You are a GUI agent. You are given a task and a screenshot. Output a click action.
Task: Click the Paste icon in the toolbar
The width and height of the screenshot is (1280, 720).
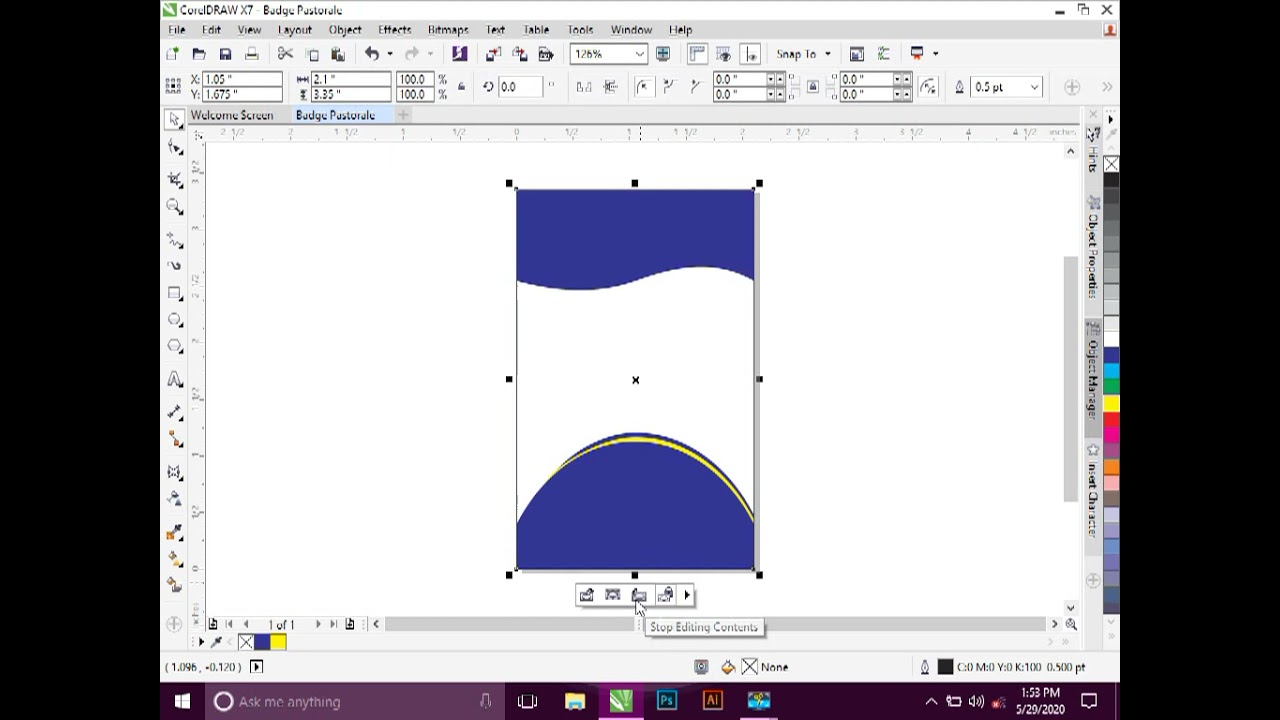tap(338, 54)
